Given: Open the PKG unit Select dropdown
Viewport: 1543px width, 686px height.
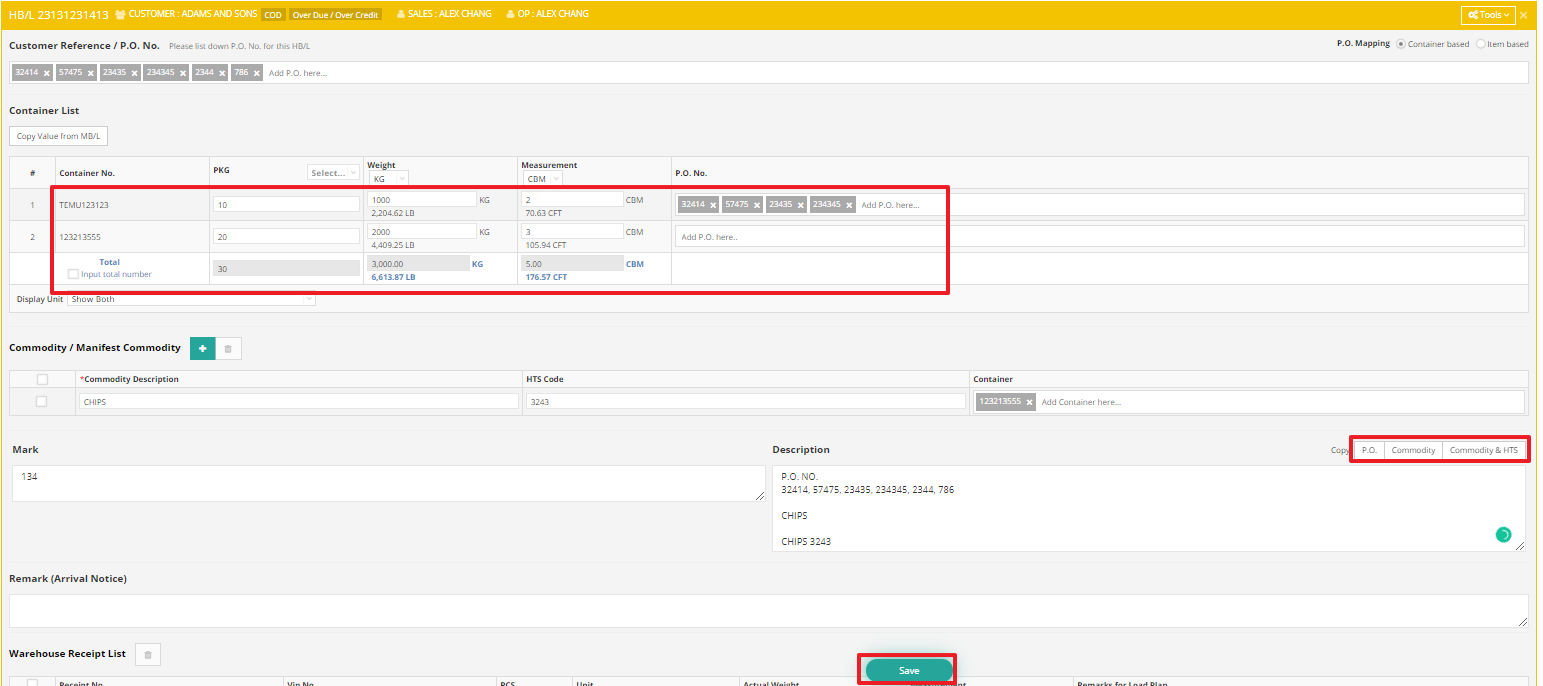Looking at the screenshot, I should click(334, 173).
